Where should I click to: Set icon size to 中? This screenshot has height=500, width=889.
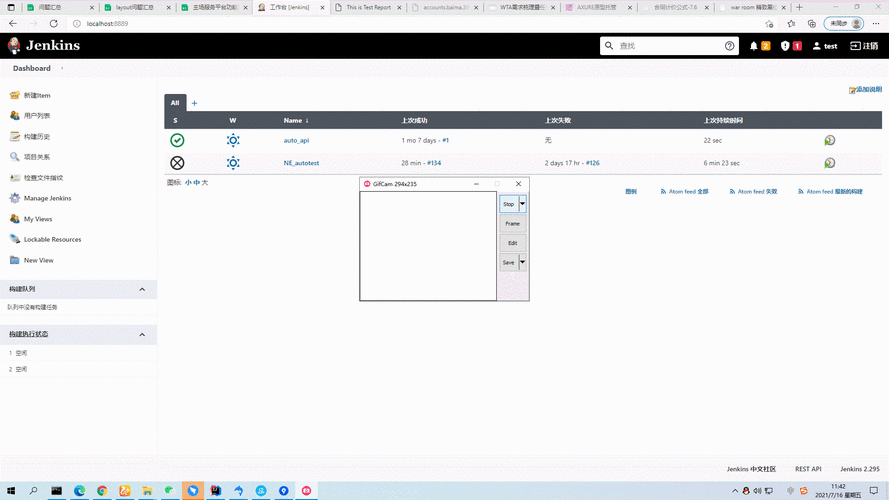point(196,183)
